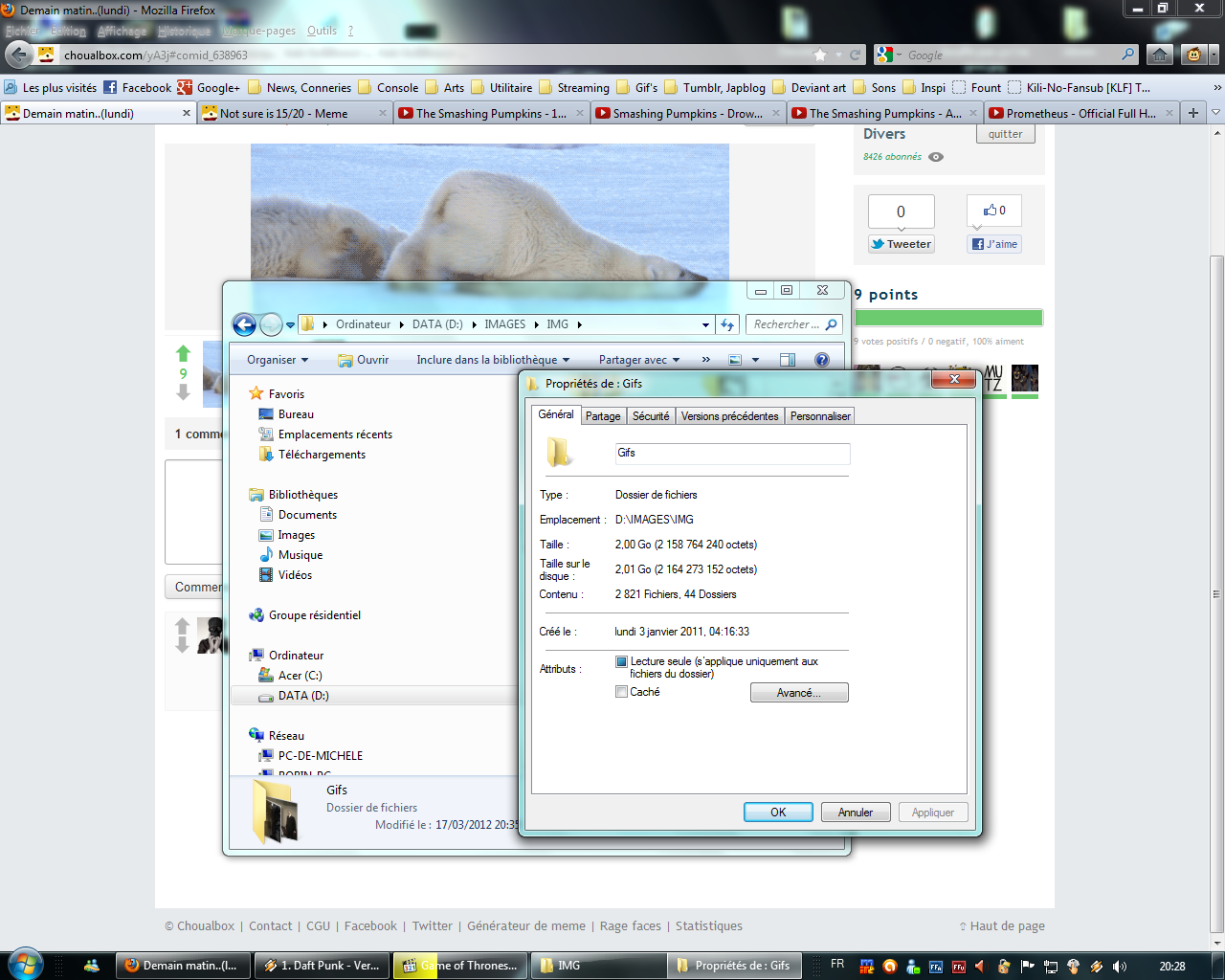Open Générateur de meme footer link

(x=526, y=925)
